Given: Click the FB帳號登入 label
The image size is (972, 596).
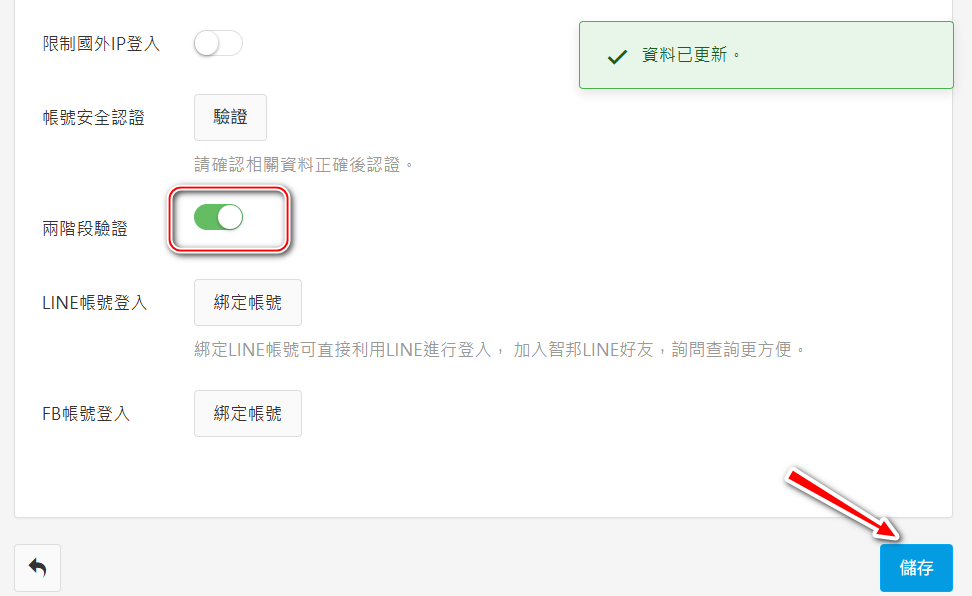Looking at the screenshot, I should click(x=86, y=413).
